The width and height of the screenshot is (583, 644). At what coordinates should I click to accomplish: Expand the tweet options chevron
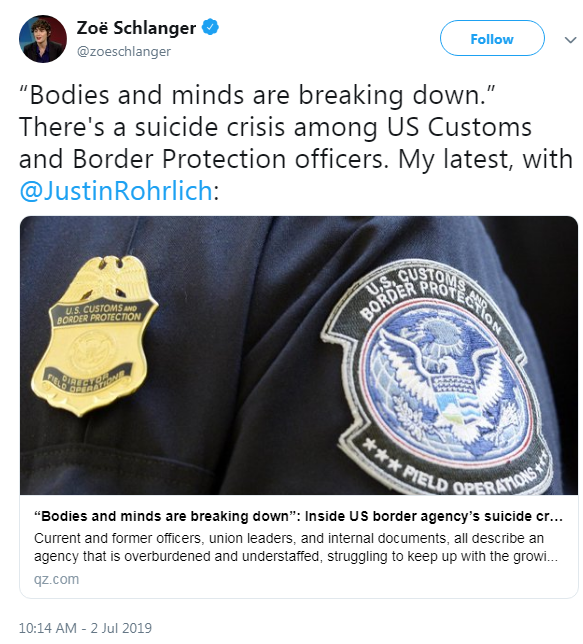[570, 40]
